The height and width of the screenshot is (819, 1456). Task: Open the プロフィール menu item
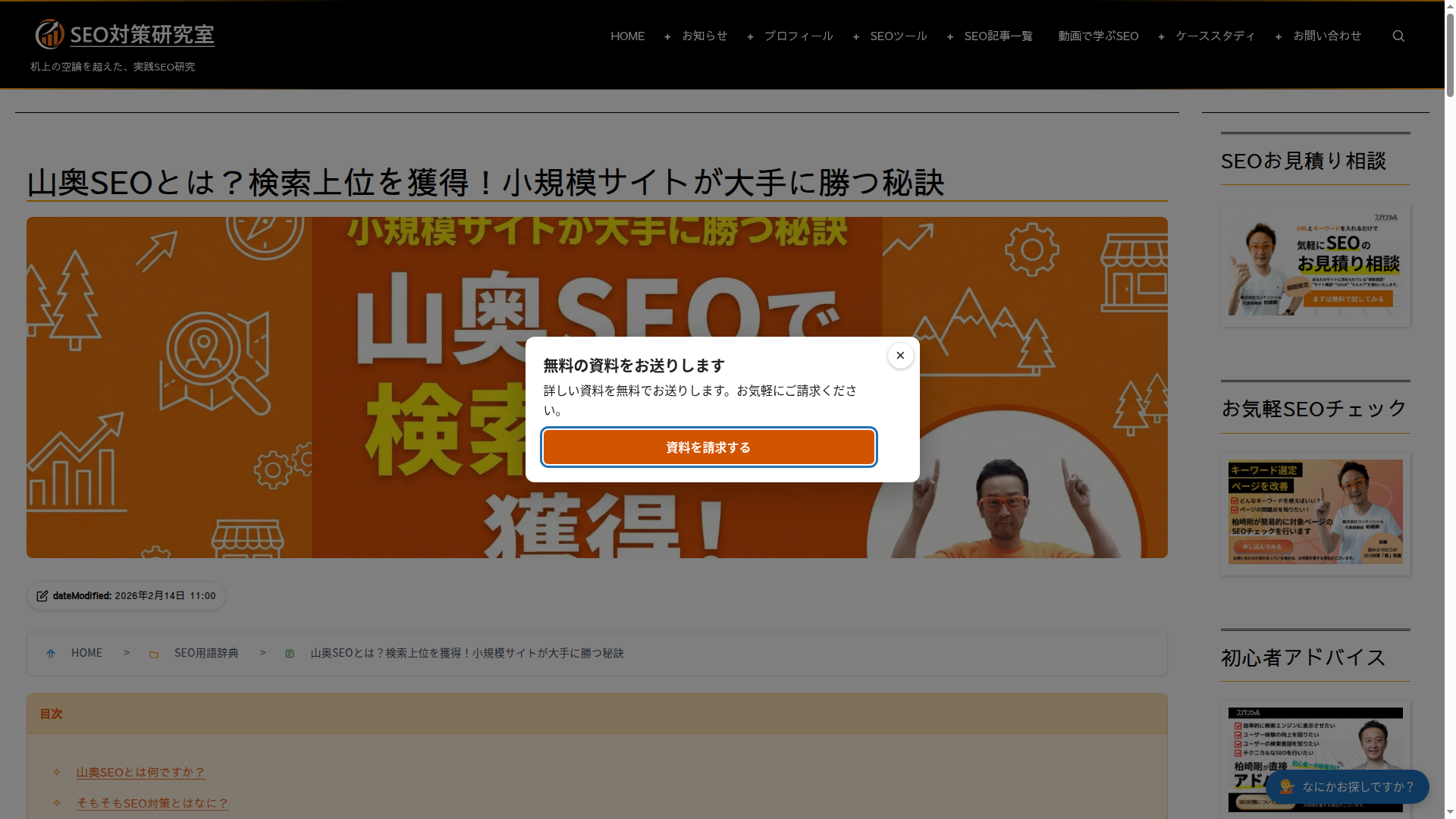coord(799,36)
